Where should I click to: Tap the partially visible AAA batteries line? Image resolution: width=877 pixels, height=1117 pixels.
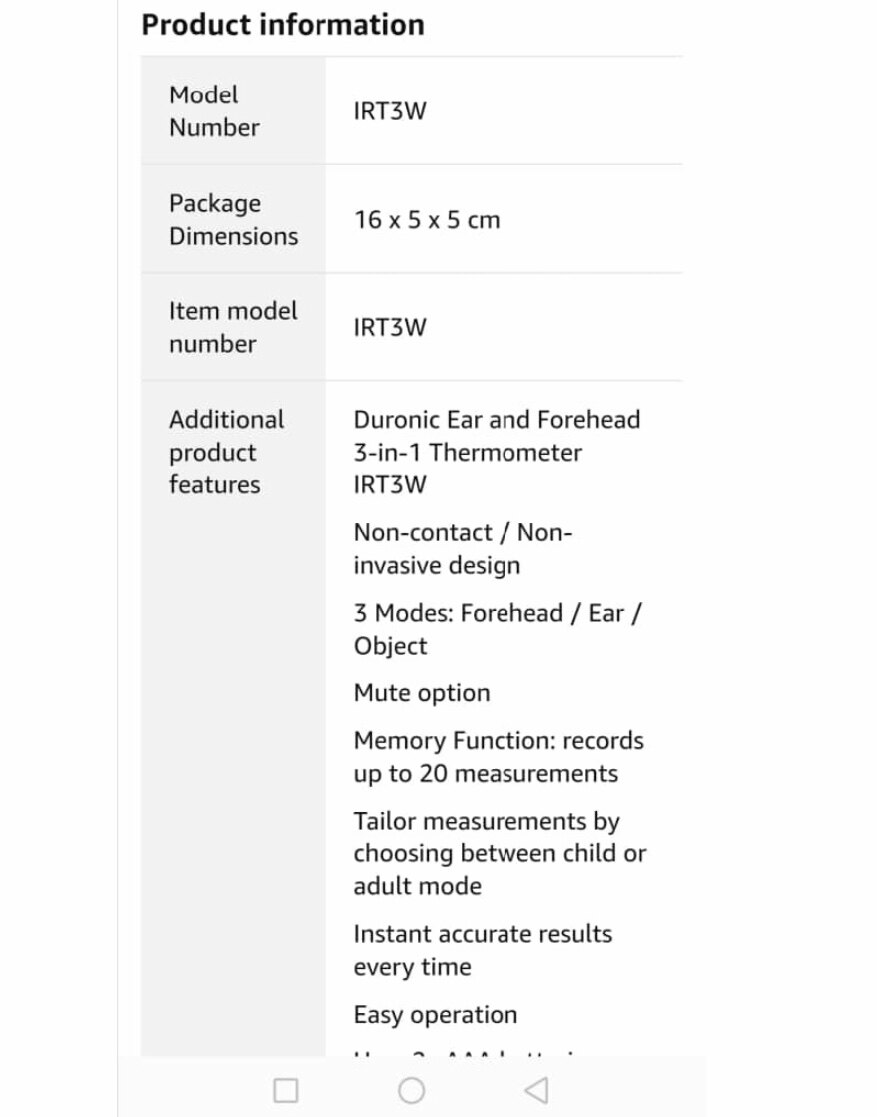click(x=470, y=1052)
